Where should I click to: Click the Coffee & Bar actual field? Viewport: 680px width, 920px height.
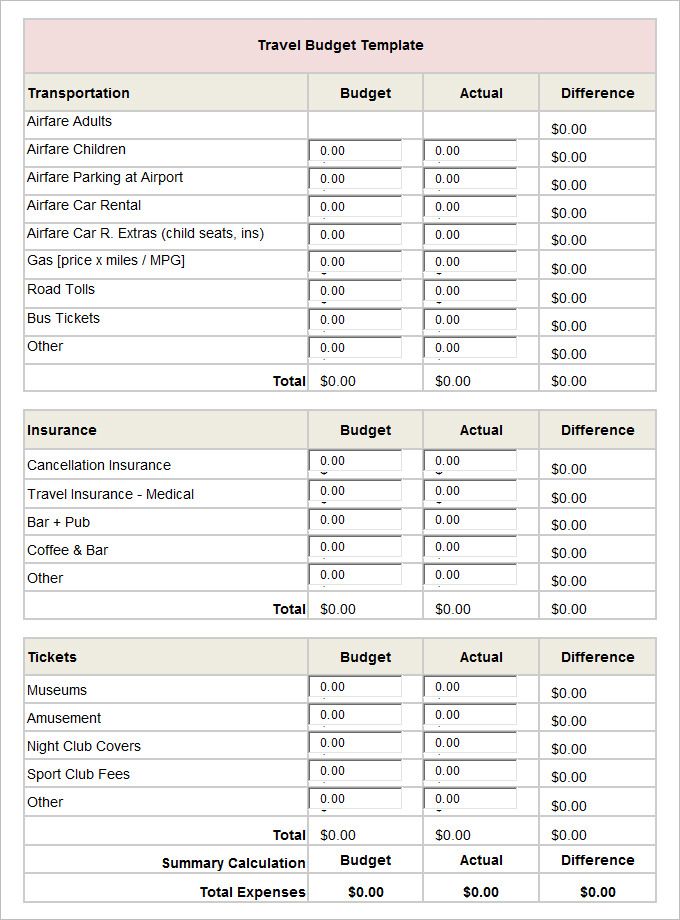(471, 547)
